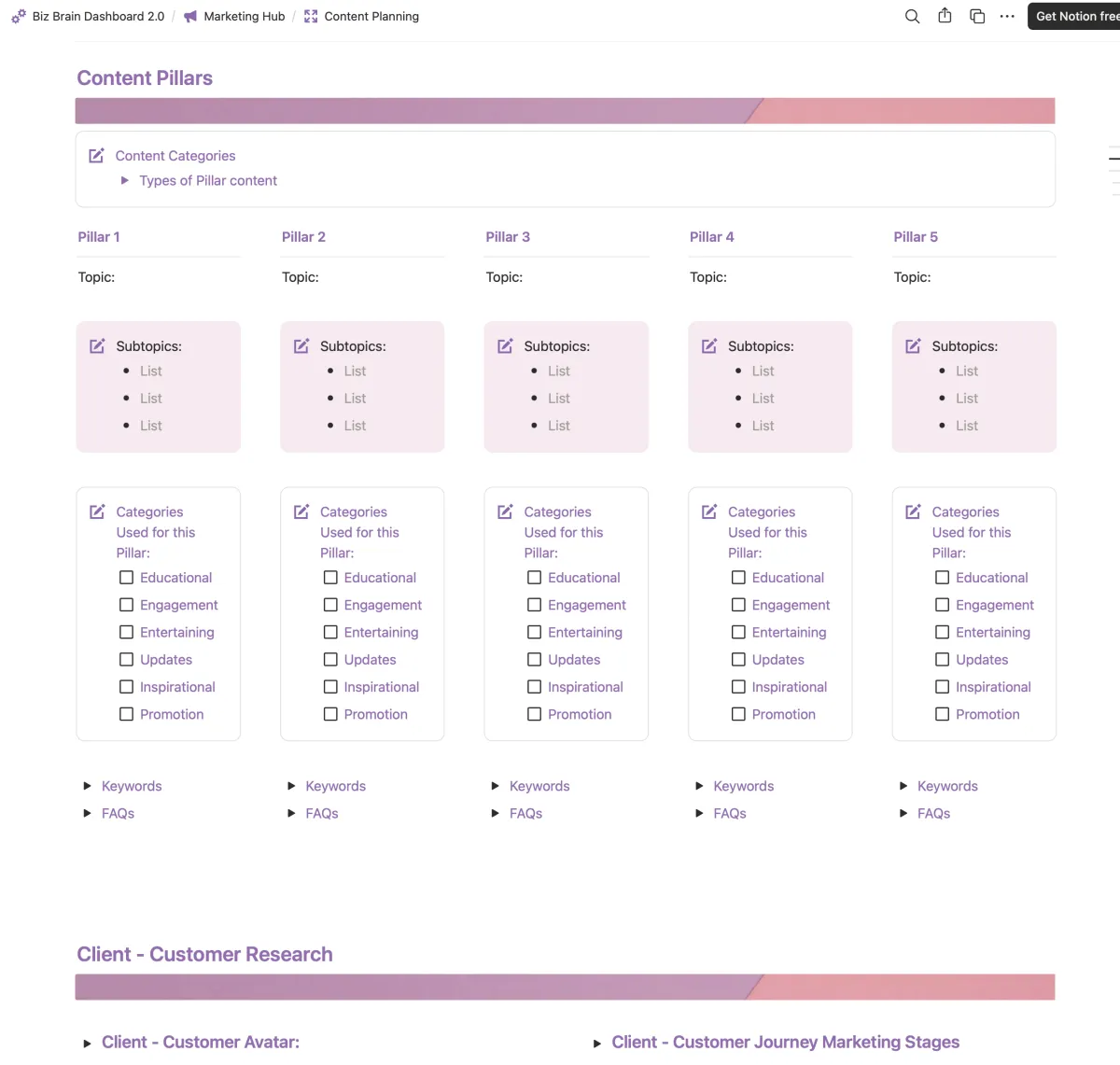This screenshot has height=1065, width=1120.
Task: Click the Pillar 5 Categories edit icon
Action: pos(913,511)
